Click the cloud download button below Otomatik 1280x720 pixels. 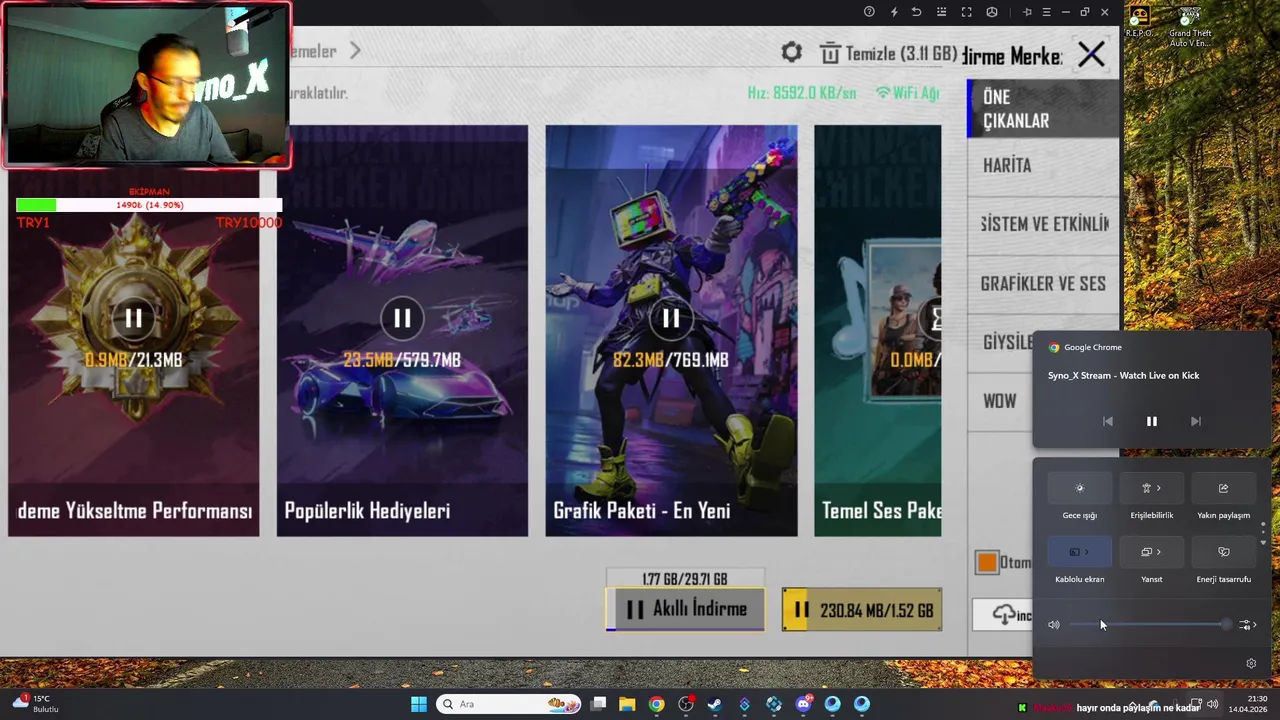[x=1003, y=615]
